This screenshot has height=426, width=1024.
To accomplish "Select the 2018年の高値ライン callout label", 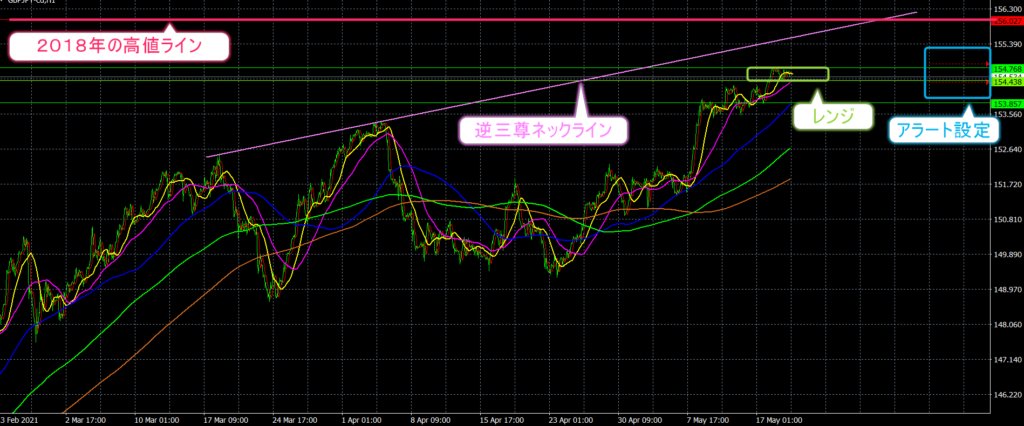I will 118,46.
